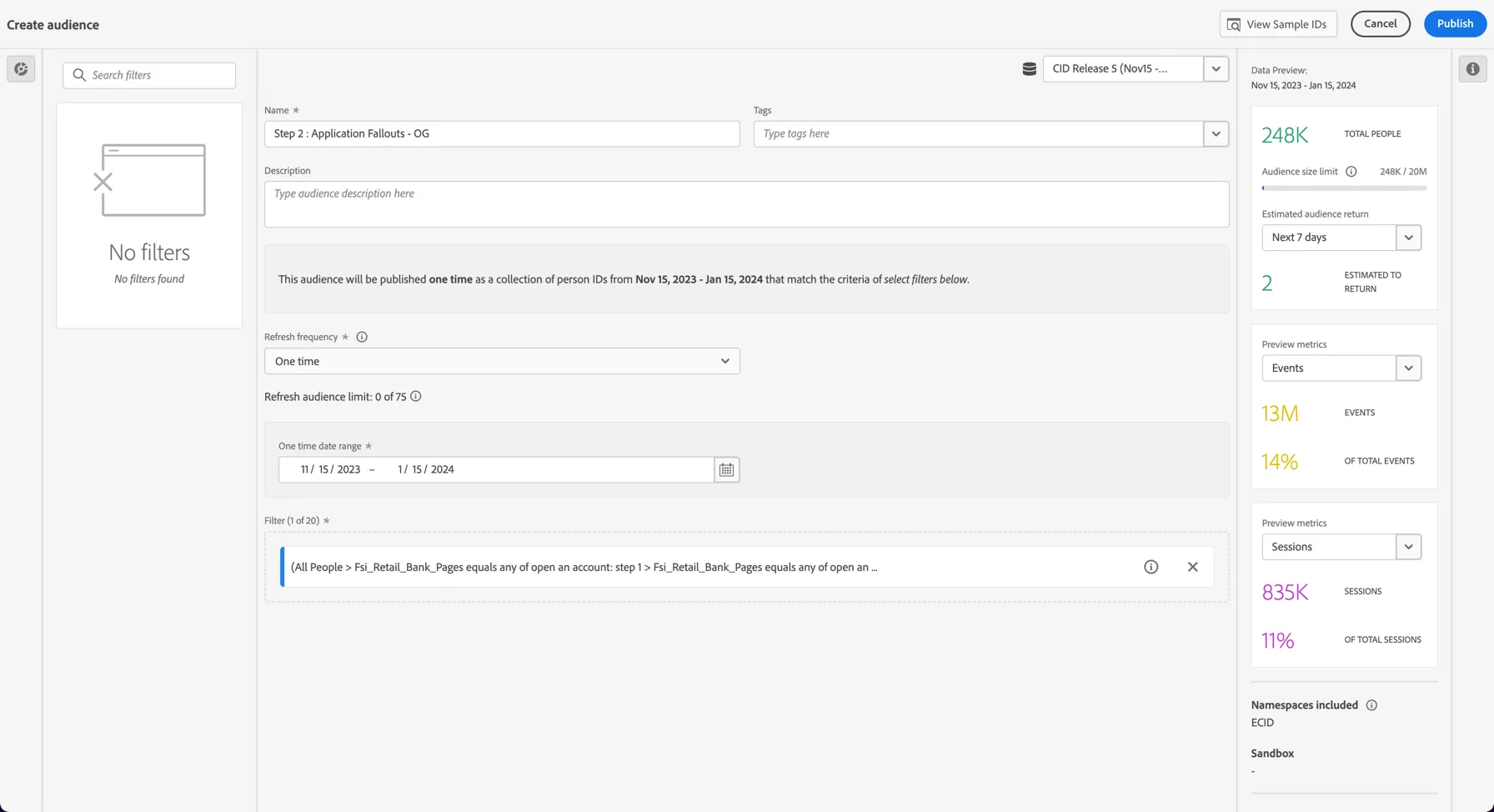1494x812 pixels.
Task: Open the filters panel icon in left rail
Action: 21,69
